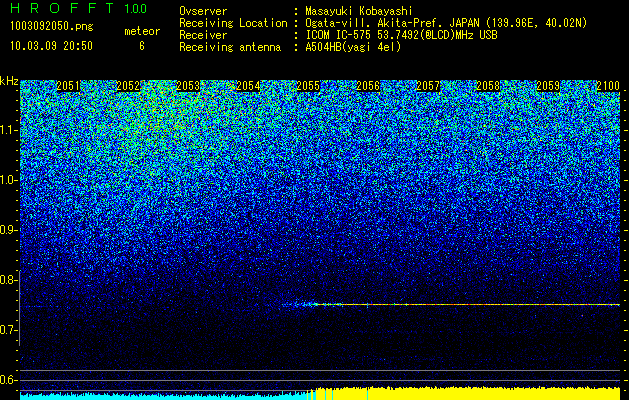
Task: Click the Ovserver field label
Action: 203,11
